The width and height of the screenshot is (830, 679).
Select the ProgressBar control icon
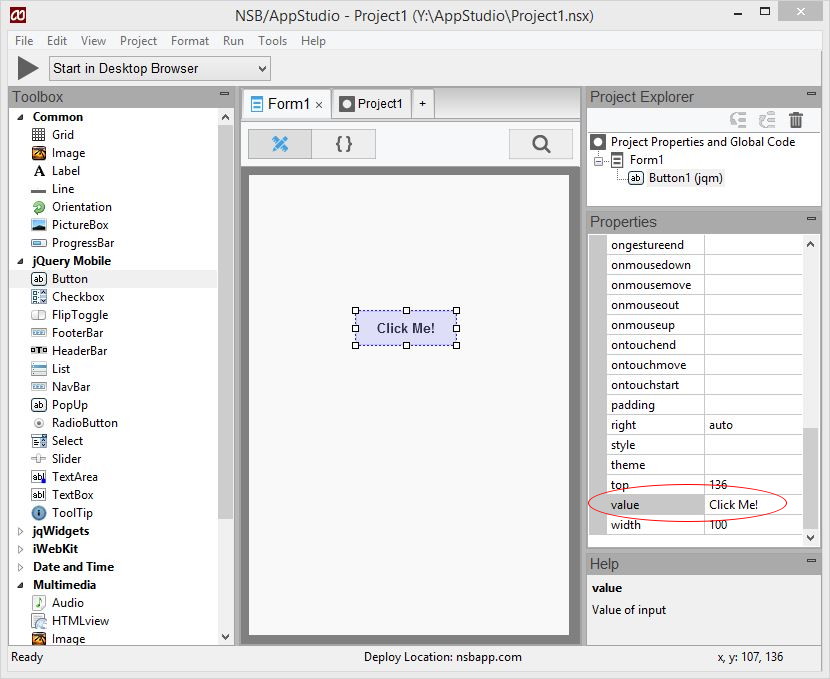[x=39, y=243]
